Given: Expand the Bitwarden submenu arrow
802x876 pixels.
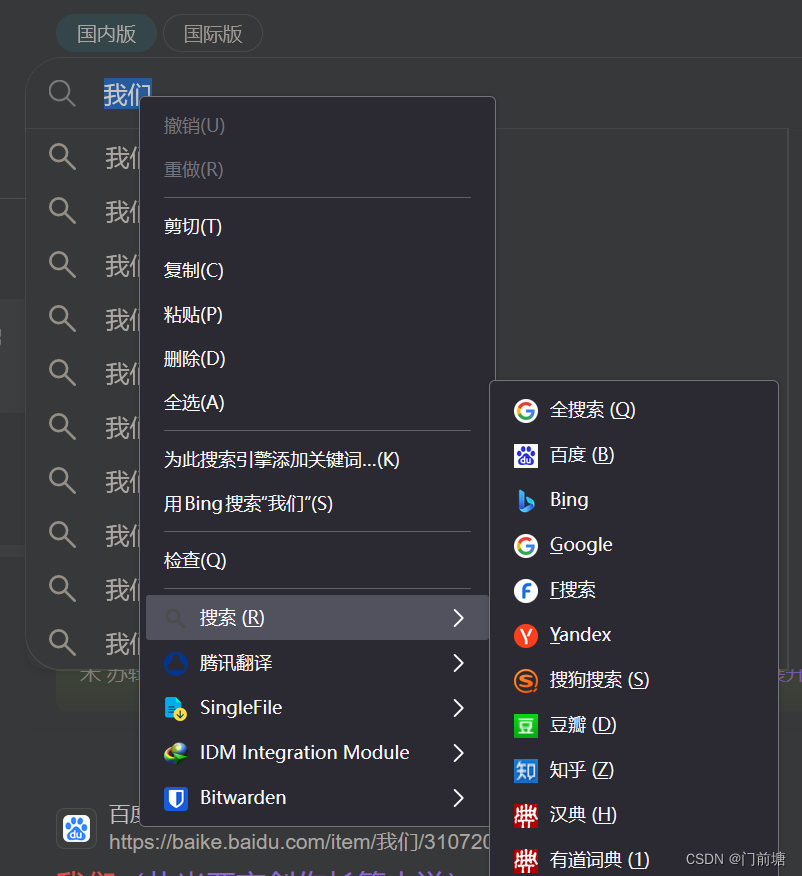Looking at the screenshot, I should pyautogui.click(x=459, y=798).
